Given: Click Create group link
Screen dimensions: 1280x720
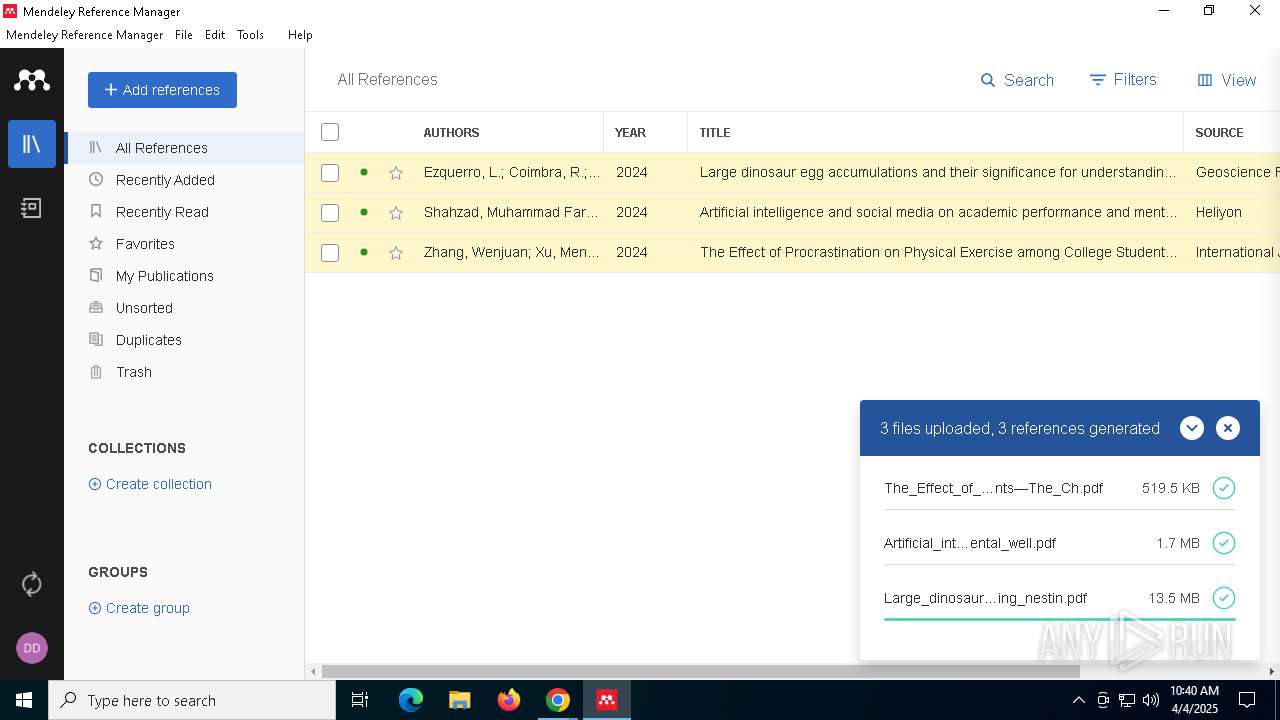Looking at the screenshot, I should pos(139,608).
